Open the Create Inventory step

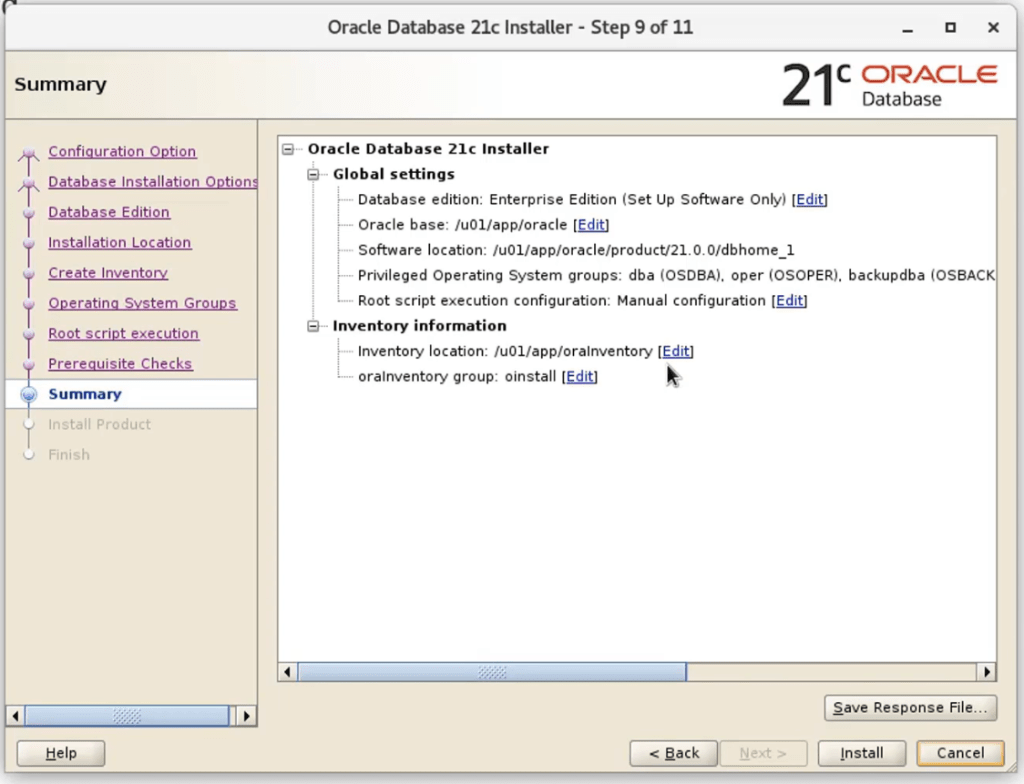[108, 273]
